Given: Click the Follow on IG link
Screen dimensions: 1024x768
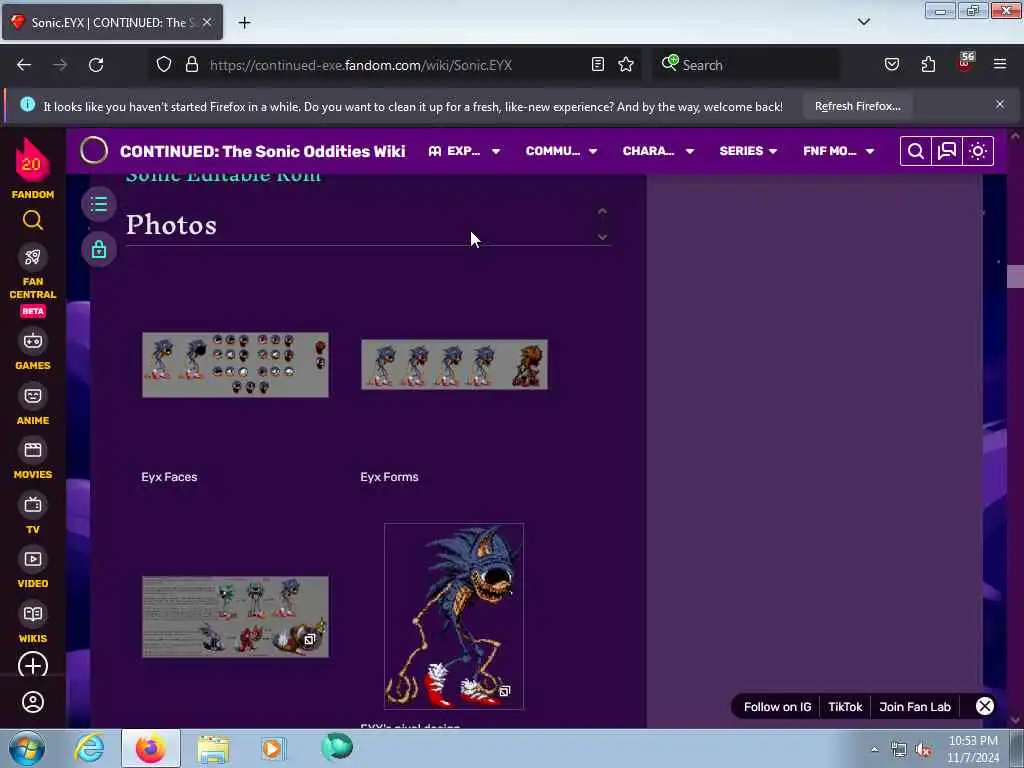Looking at the screenshot, I should pos(777,707).
